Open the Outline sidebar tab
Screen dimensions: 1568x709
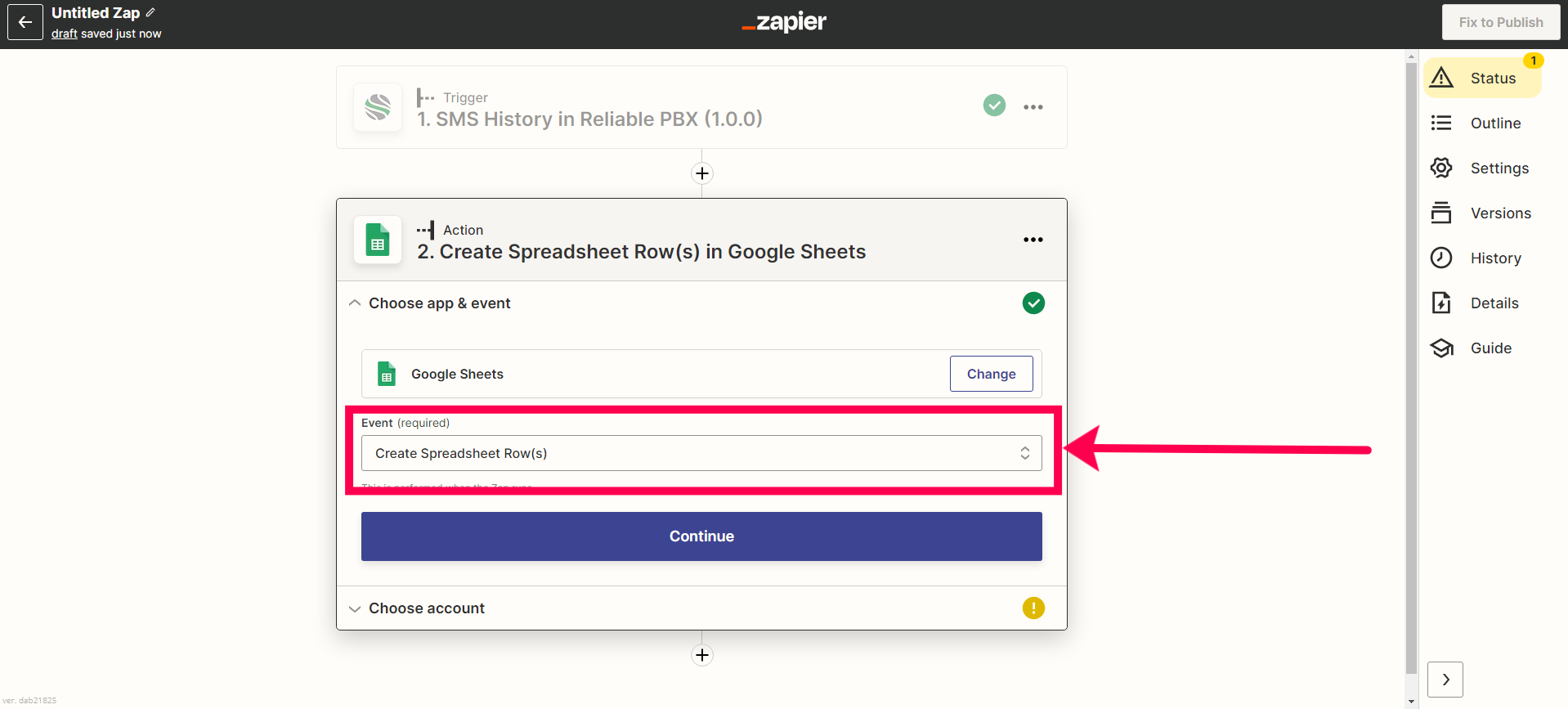pos(1482,123)
